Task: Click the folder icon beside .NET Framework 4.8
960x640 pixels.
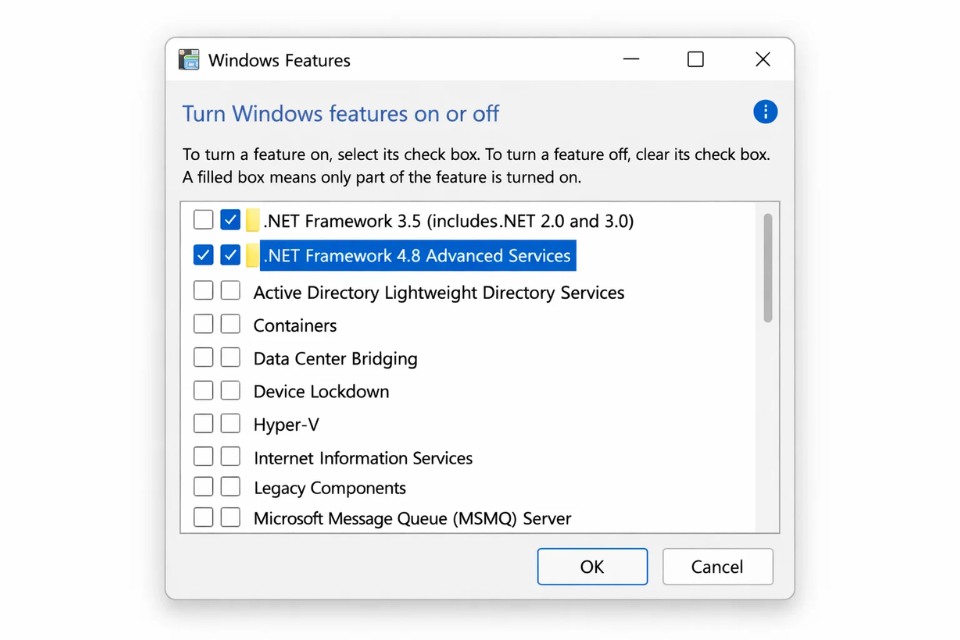Action: coord(251,256)
